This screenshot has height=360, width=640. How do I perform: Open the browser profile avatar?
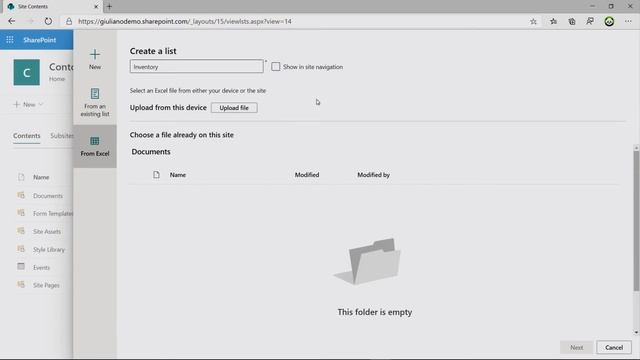click(x=609, y=22)
